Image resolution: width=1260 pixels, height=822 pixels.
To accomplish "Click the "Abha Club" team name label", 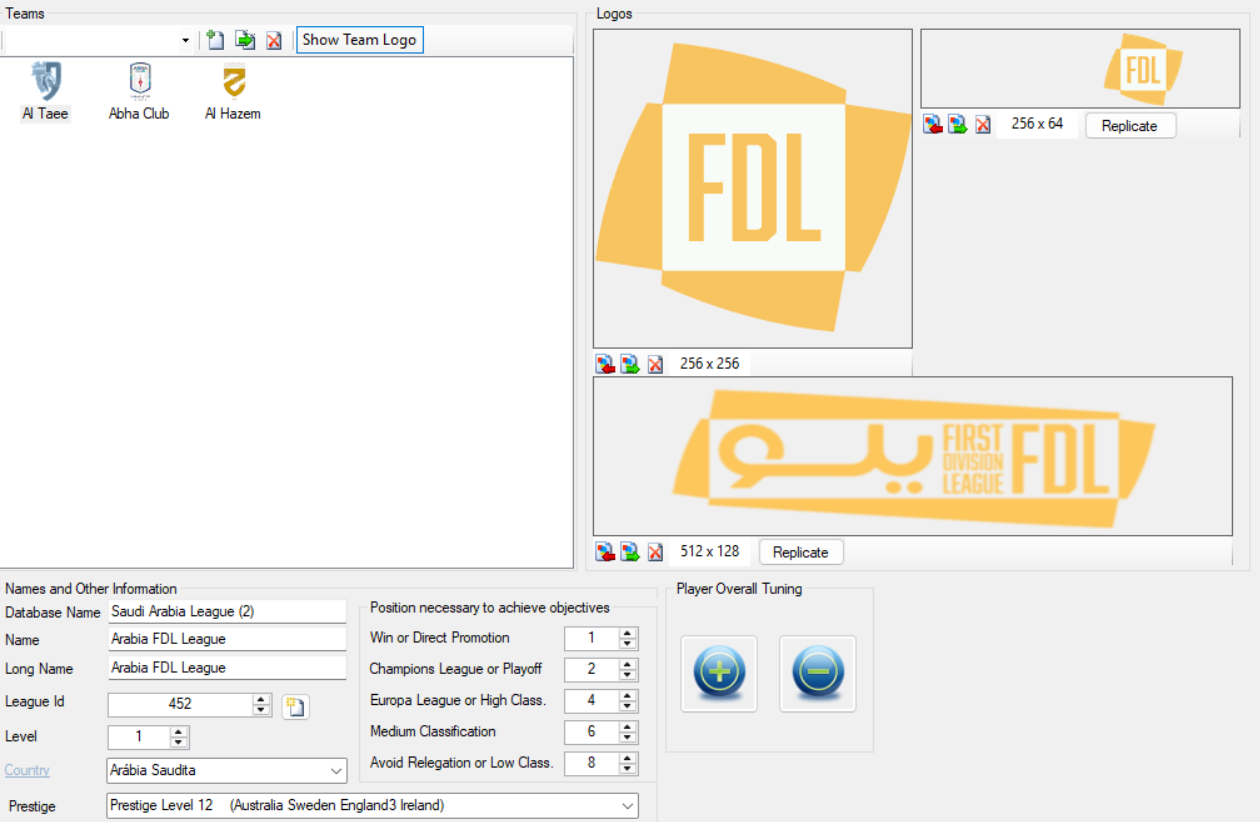I will coord(139,114).
